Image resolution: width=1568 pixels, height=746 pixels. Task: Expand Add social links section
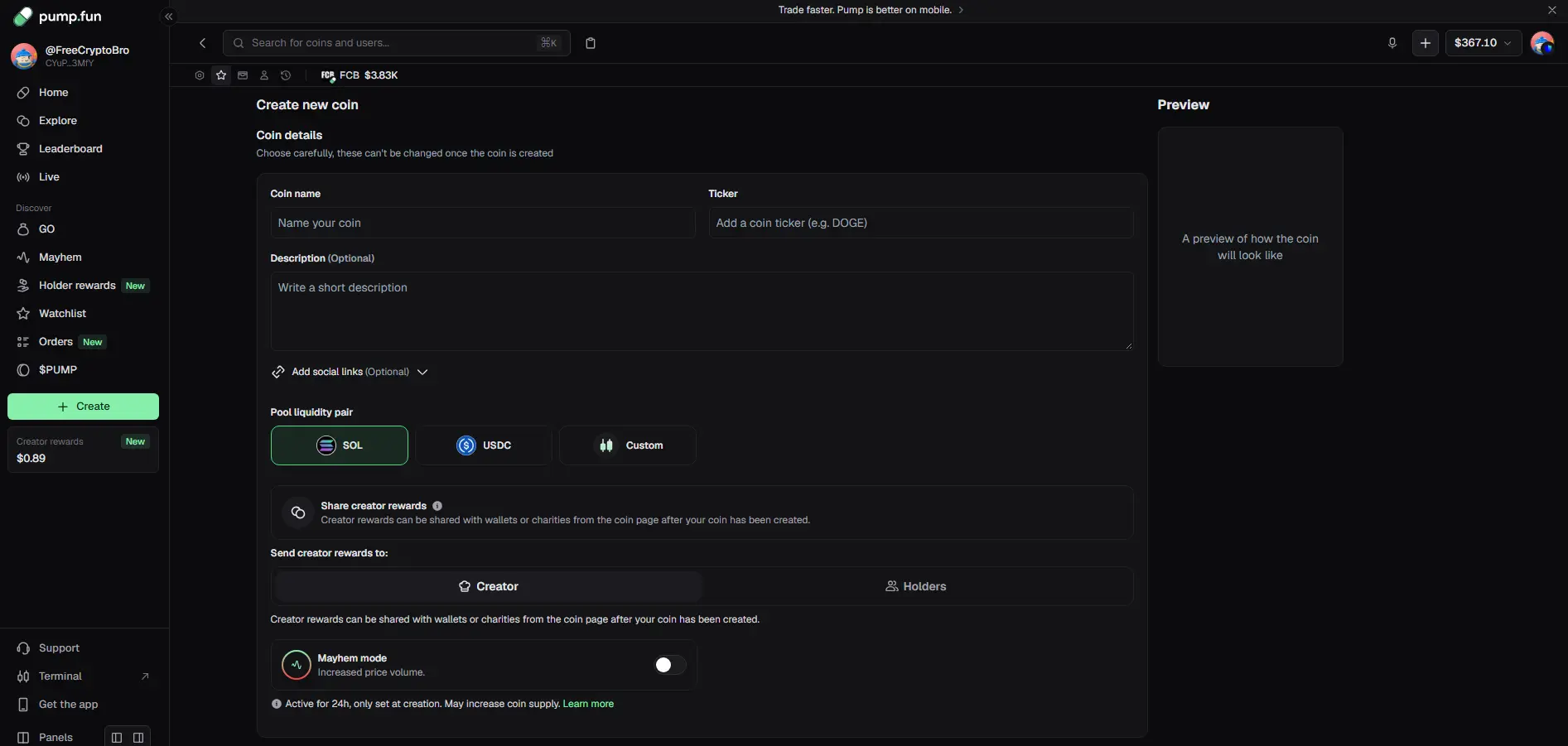[x=350, y=372]
